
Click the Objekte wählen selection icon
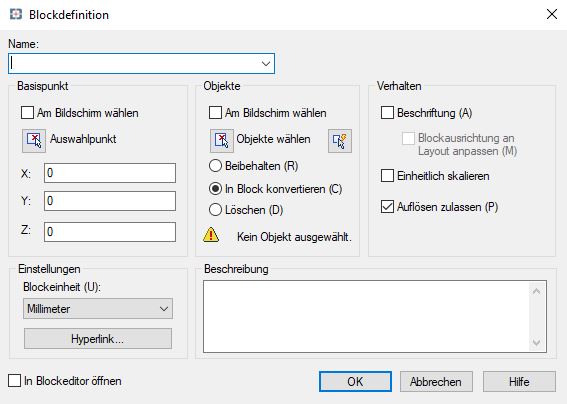[222, 141]
